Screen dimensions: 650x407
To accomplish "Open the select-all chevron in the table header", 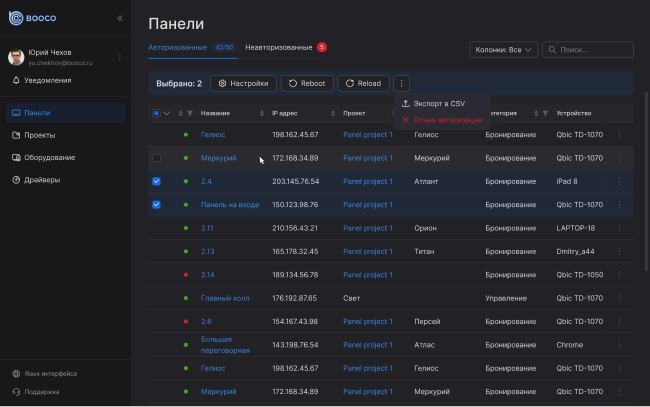I will (x=167, y=113).
